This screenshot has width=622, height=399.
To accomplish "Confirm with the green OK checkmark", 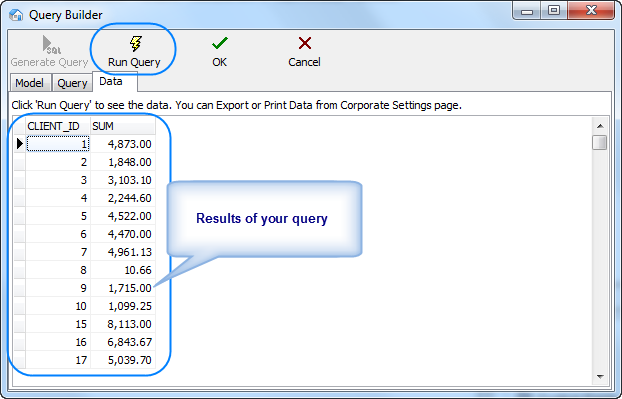I will [220, 43].
